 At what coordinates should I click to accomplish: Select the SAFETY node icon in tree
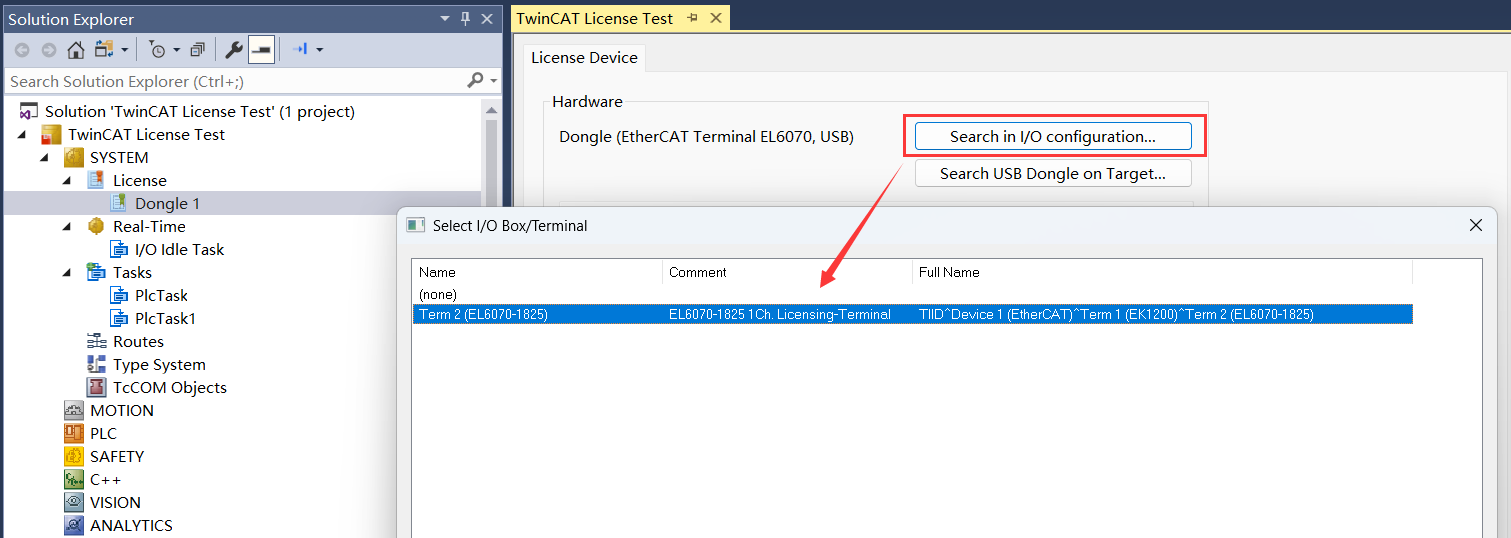pyautogui.click(x=74, y=457)
